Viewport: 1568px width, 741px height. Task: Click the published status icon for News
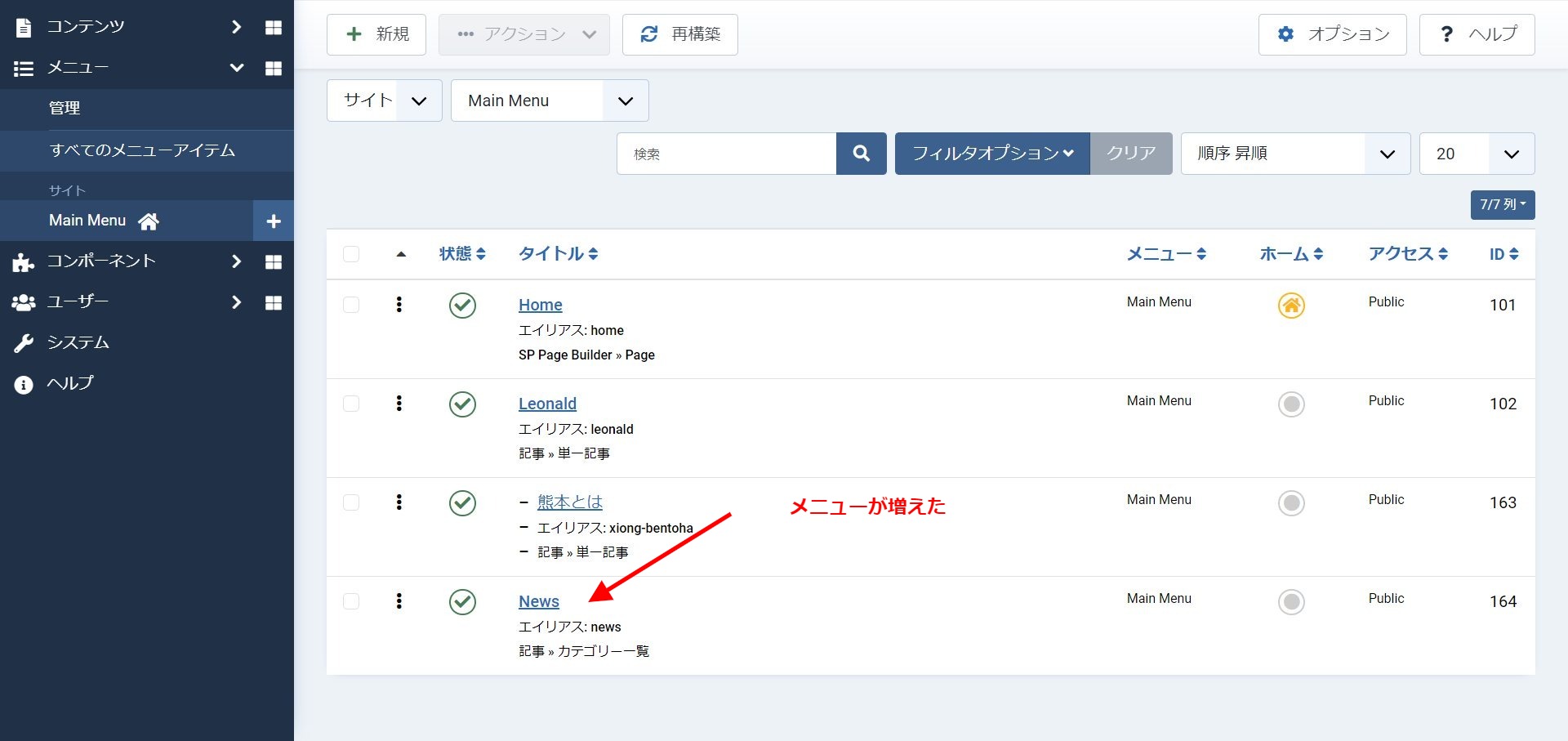point(462,602)
